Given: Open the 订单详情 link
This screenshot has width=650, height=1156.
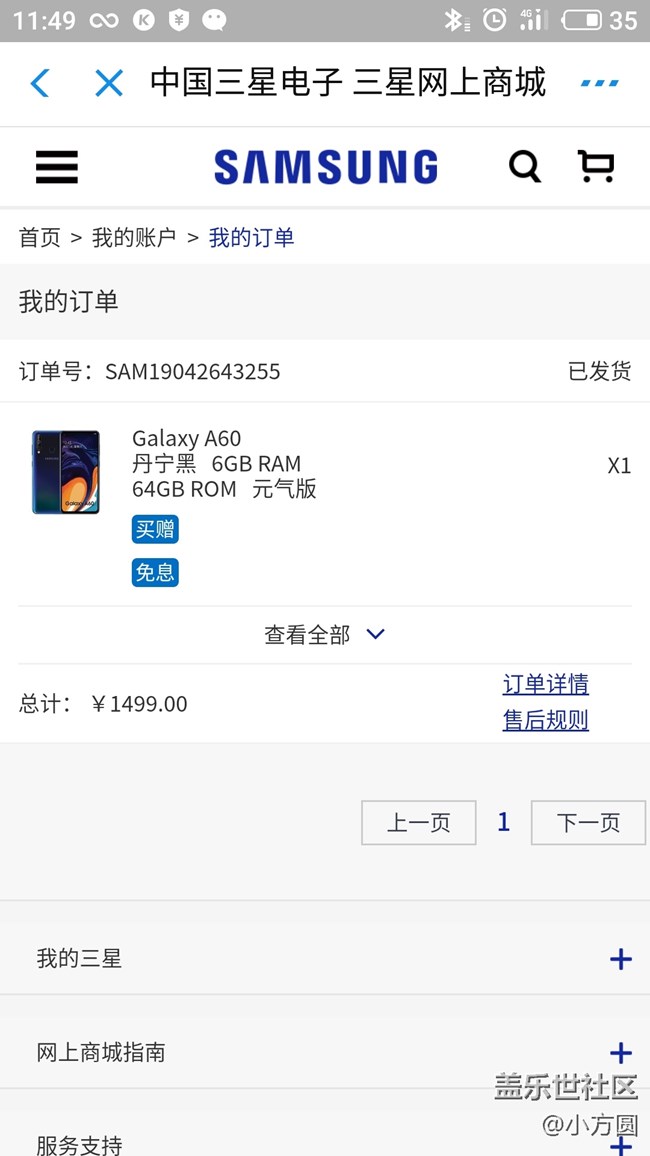Looking at the screenshot, I should point(545,684).
